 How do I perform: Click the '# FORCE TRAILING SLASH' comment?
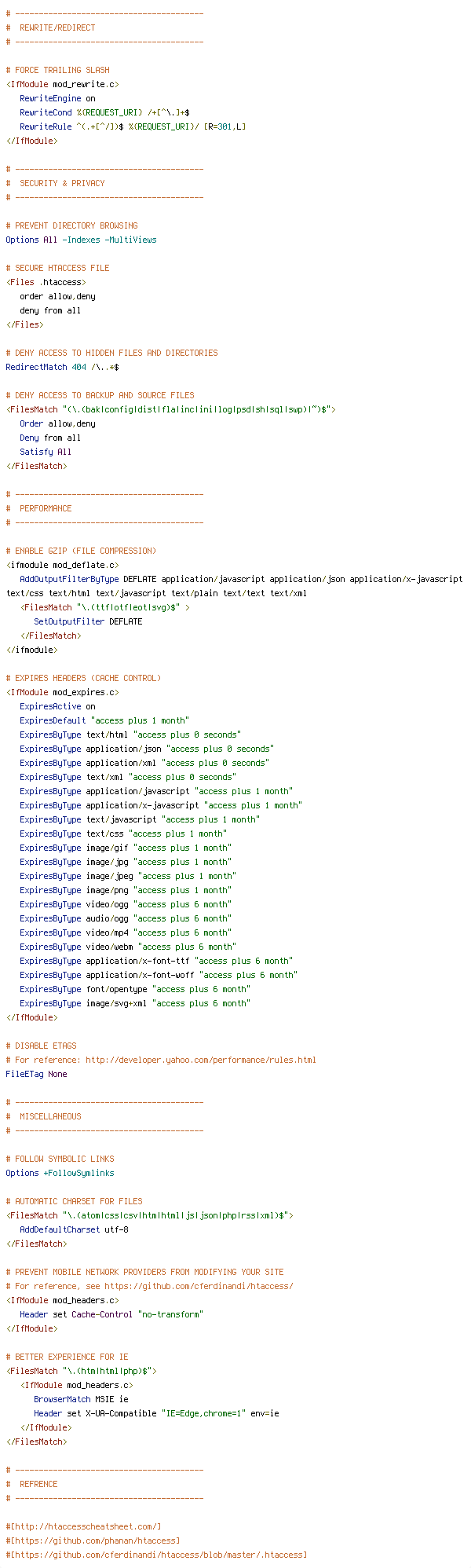(x=57, y=70)
